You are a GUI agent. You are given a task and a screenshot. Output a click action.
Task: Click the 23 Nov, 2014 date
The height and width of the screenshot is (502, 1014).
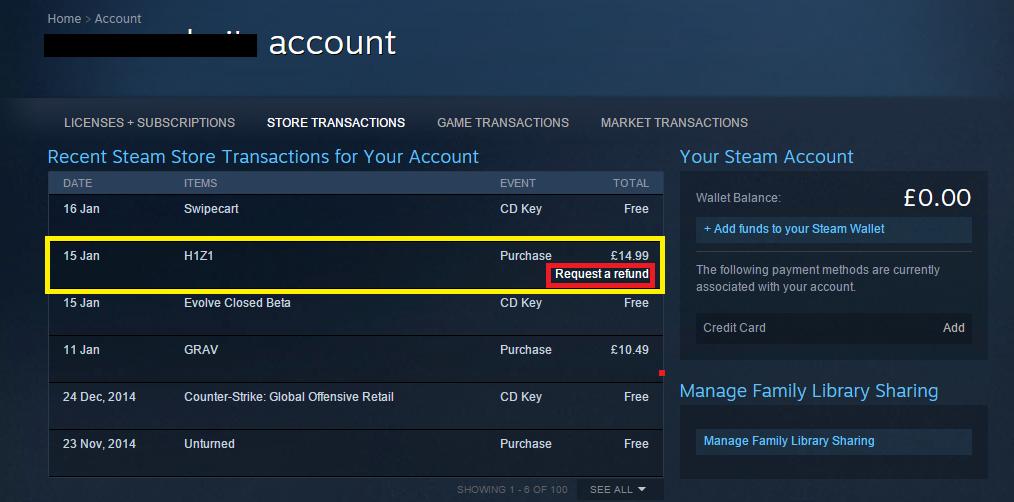pyautogui.click(x=100, y=444)
